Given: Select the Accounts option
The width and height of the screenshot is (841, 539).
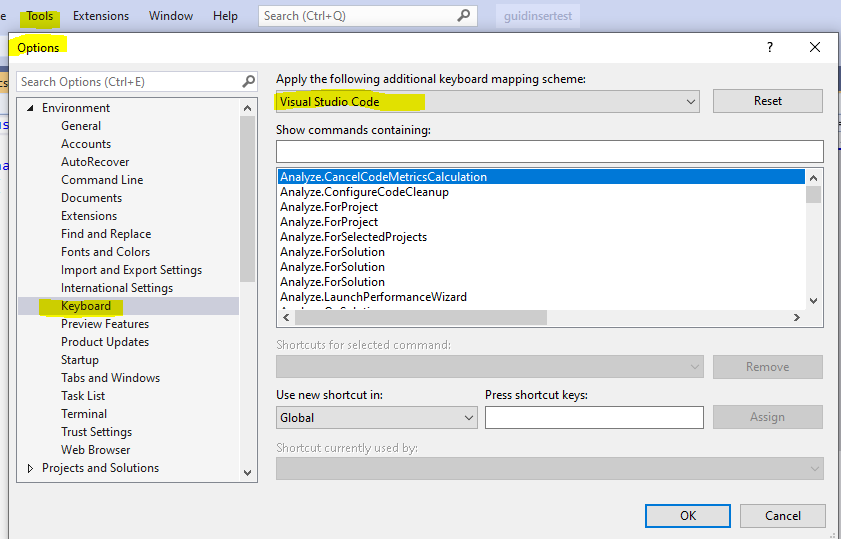Looking at the screenshot, I should click(86, 144).
